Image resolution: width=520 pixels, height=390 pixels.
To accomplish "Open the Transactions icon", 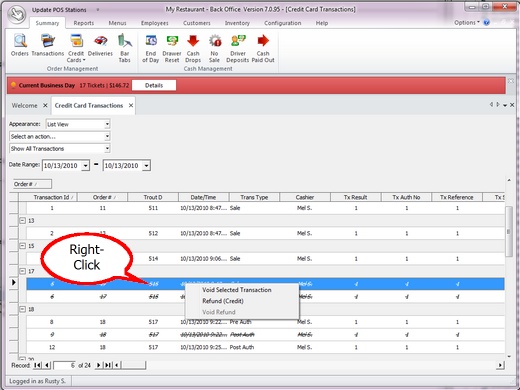I will point(48,45).
